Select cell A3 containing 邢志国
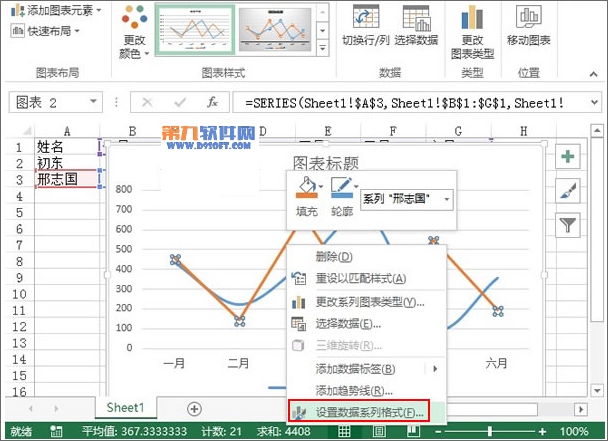The height and width of the screenshot is (441, 608). (x=67, y=179)
